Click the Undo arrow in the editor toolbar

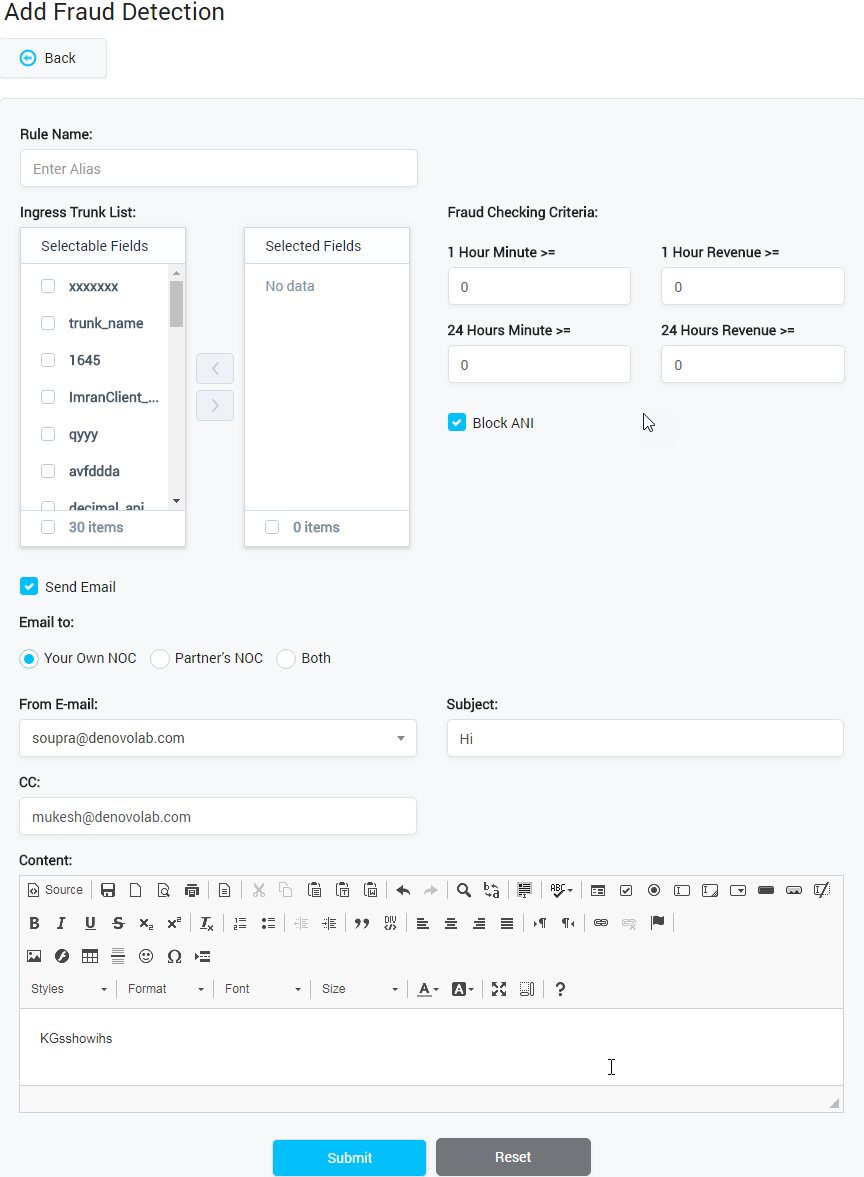click(x=403, y=890)
